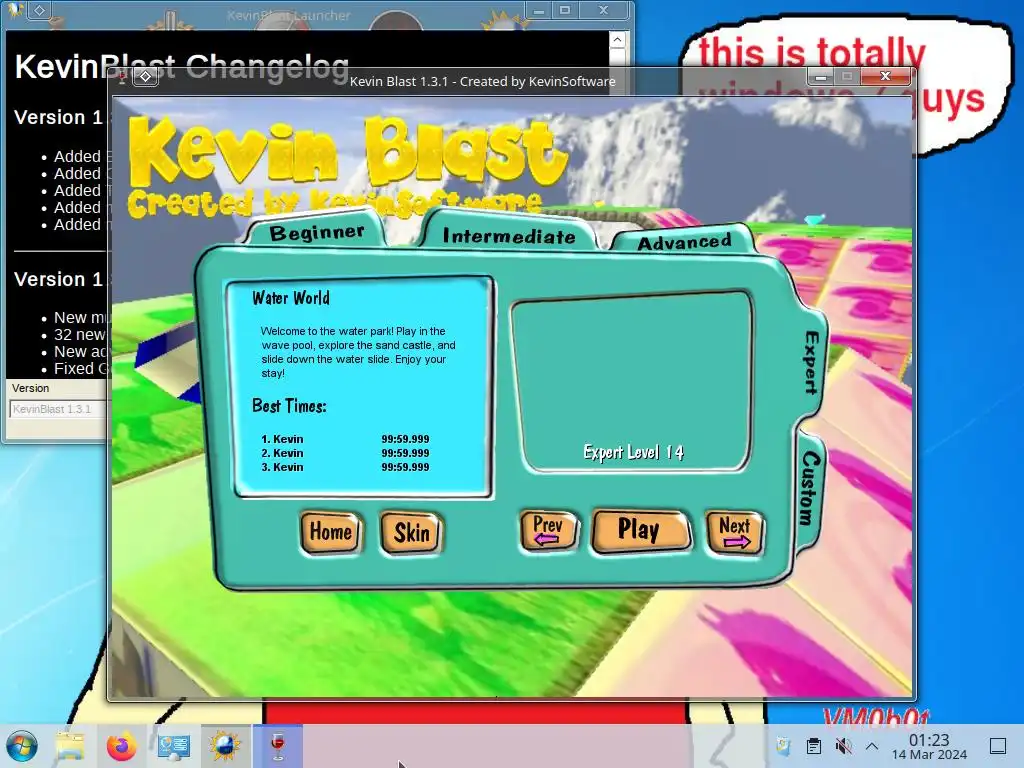Click the Water World level title
This screenshot has height=768, width=1024.
pos(291,298)
